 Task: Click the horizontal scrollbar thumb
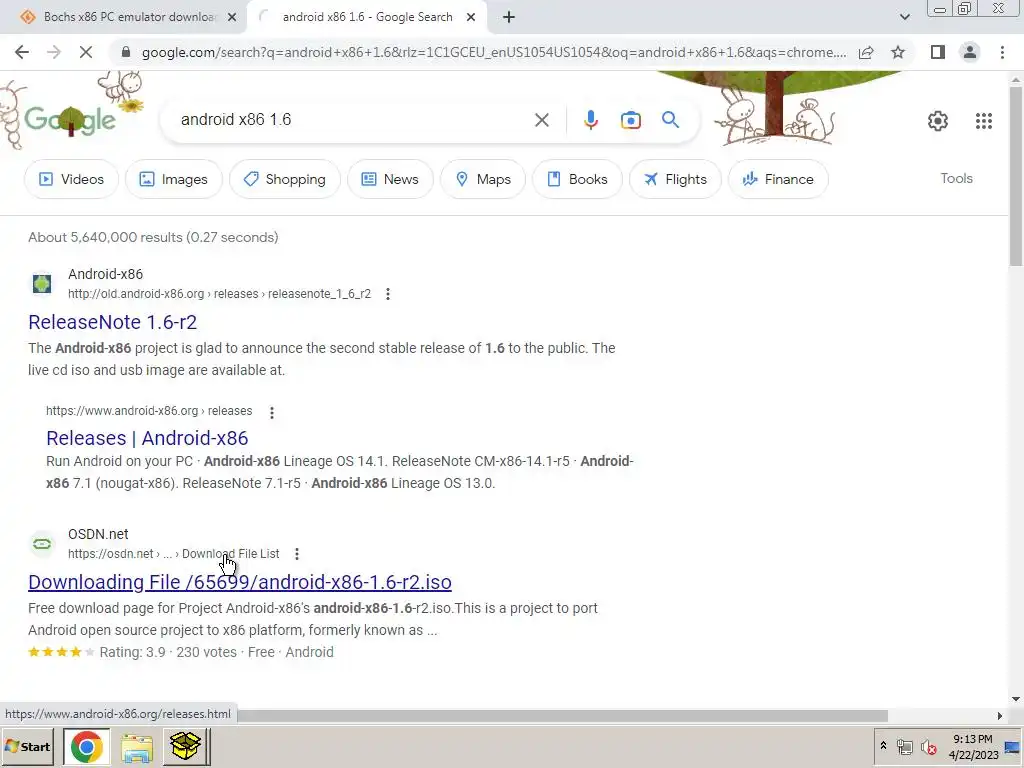563,716
